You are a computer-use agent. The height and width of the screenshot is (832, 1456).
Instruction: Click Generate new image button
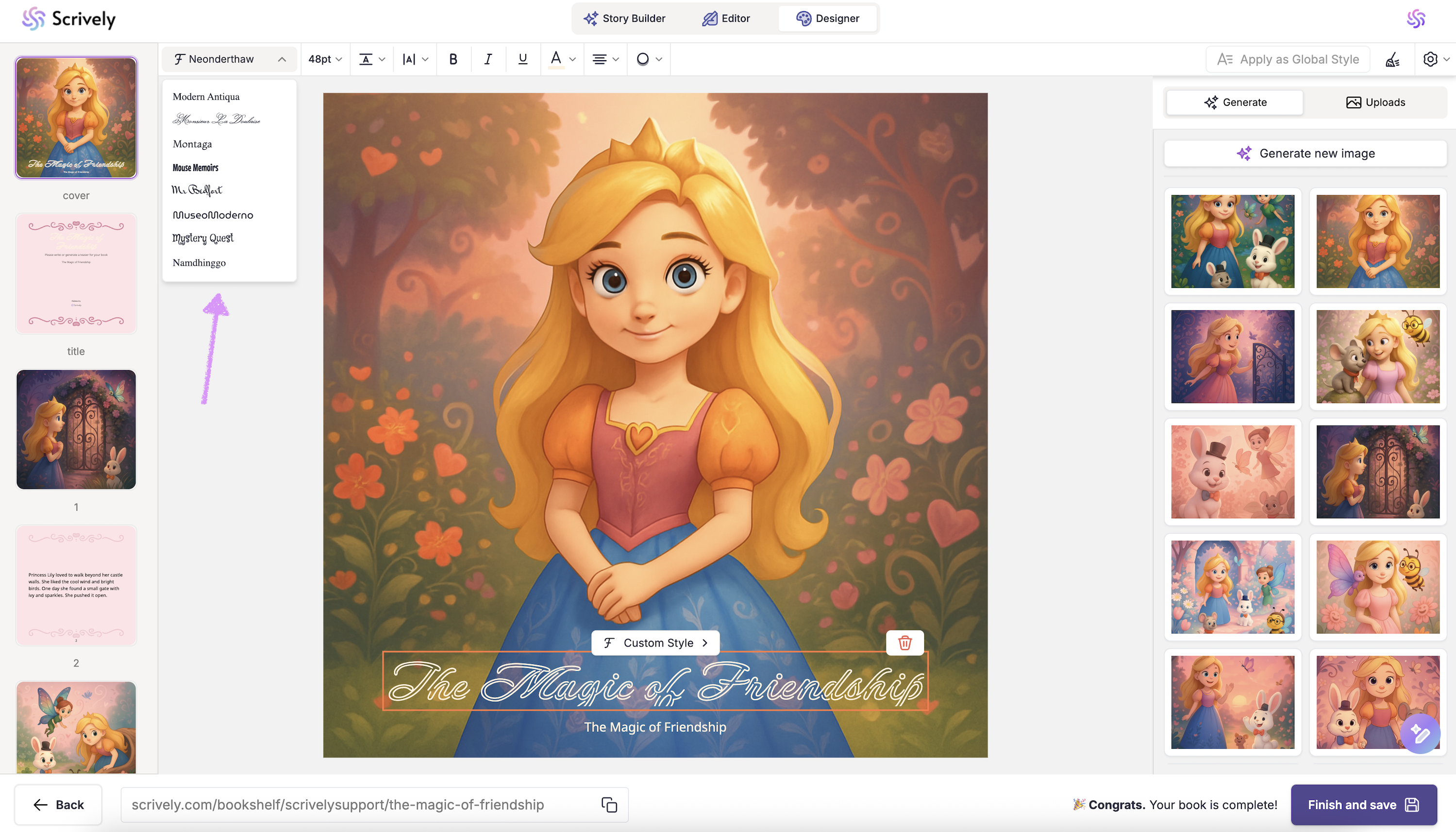1305,153
